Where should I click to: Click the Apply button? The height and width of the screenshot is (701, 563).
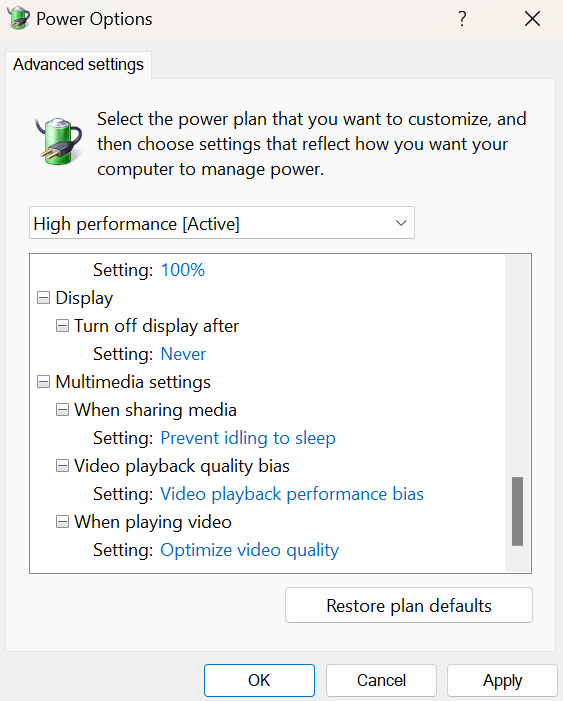point(502,680)
